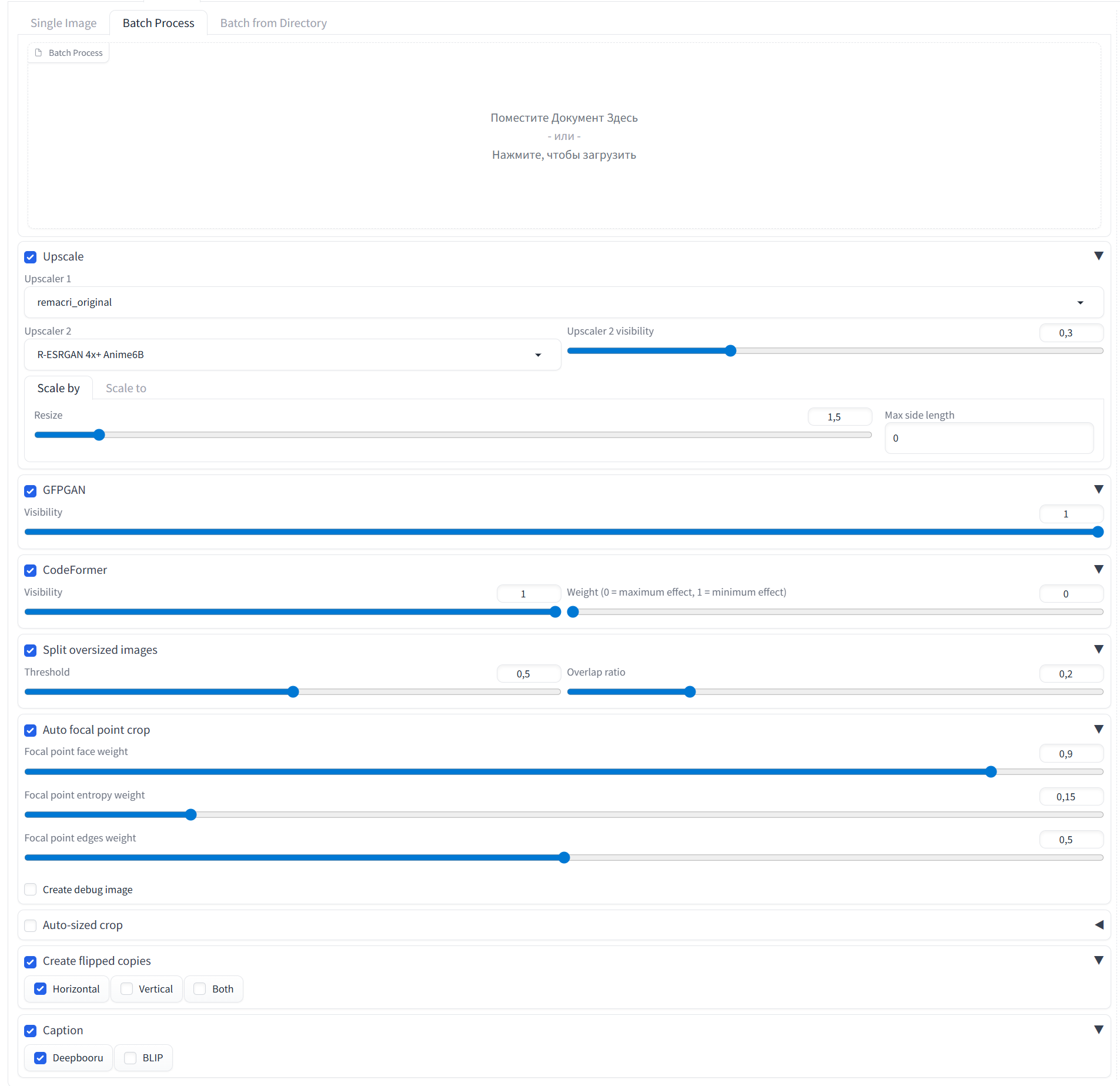Viewport: 1120px width, 1086px height.
Task: Collapse the CodeFormer section arrow
Action: tap(1098, 570)
